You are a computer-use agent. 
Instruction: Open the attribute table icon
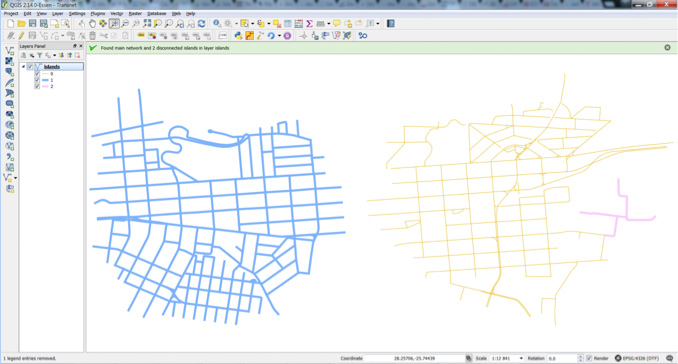point(288,23)
